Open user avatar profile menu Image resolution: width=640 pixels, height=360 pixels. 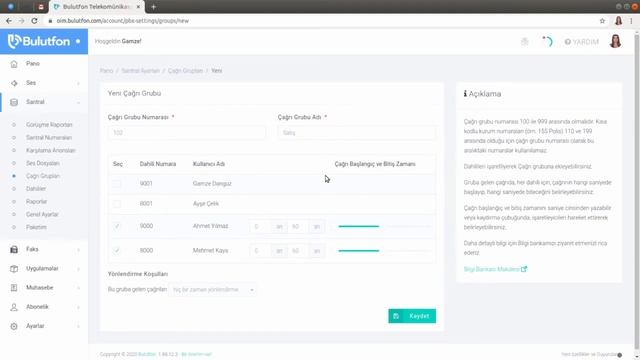pyautogui.click(x=616, y=41)
